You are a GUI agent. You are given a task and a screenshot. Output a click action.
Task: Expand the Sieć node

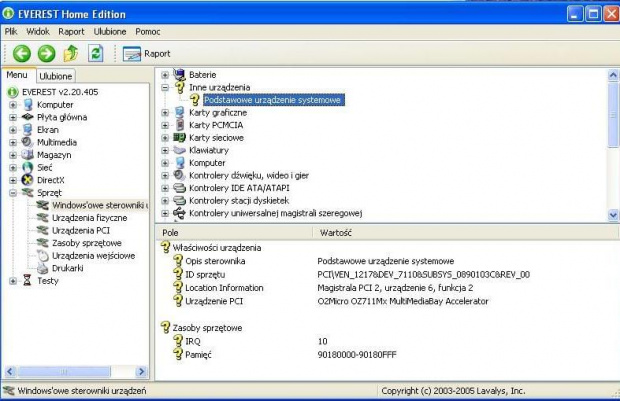pos(13,168)
